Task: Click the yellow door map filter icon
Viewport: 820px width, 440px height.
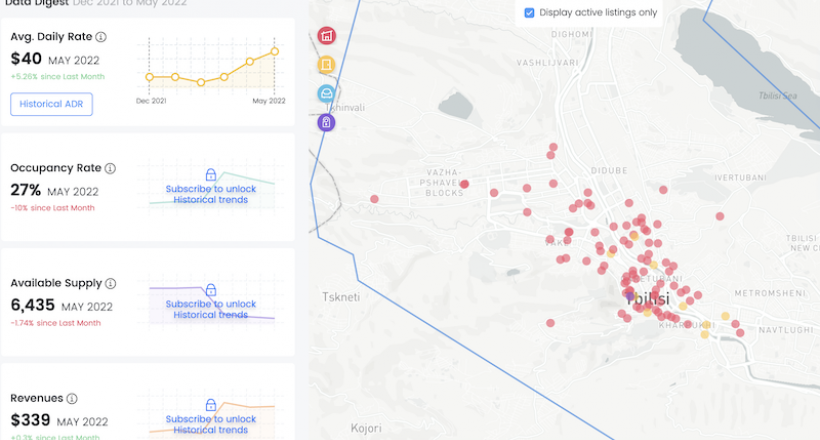Action: pyautogui.click(x=326, y=65)
